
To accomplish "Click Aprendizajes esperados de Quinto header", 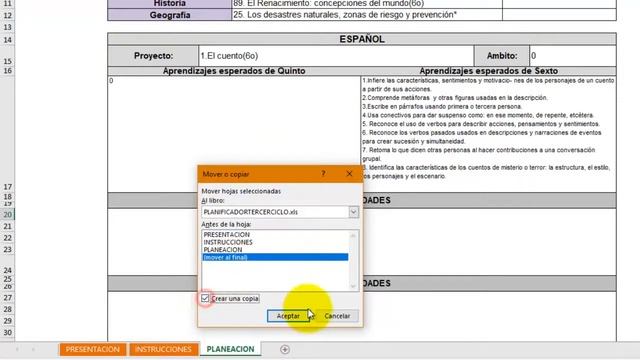I will point(234,71).
